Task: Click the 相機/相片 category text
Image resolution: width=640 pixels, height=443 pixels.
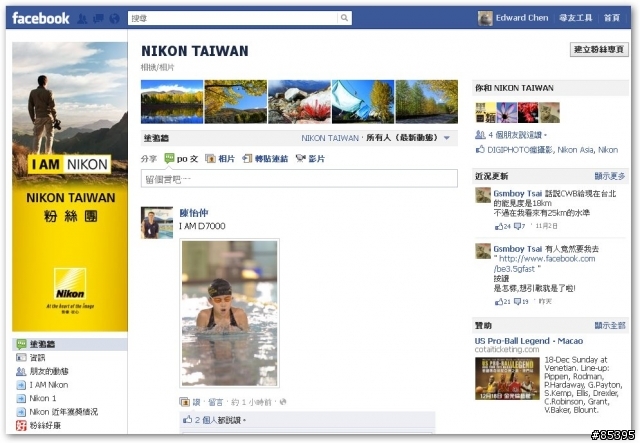Action: point(157,67)
